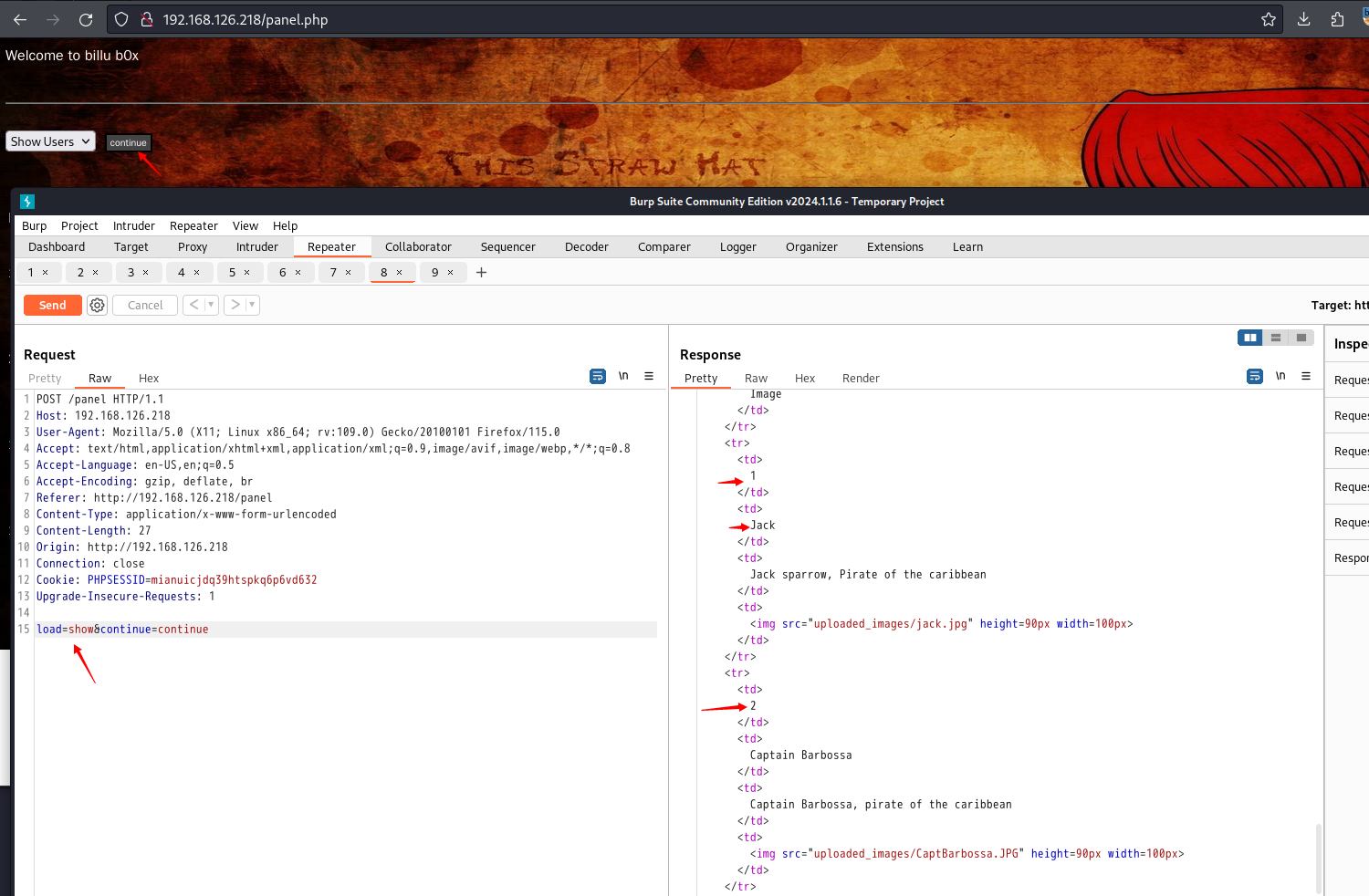Open Request pane options menu icon
This screenshot has height=896, width=1369.
tap(649, 376)
